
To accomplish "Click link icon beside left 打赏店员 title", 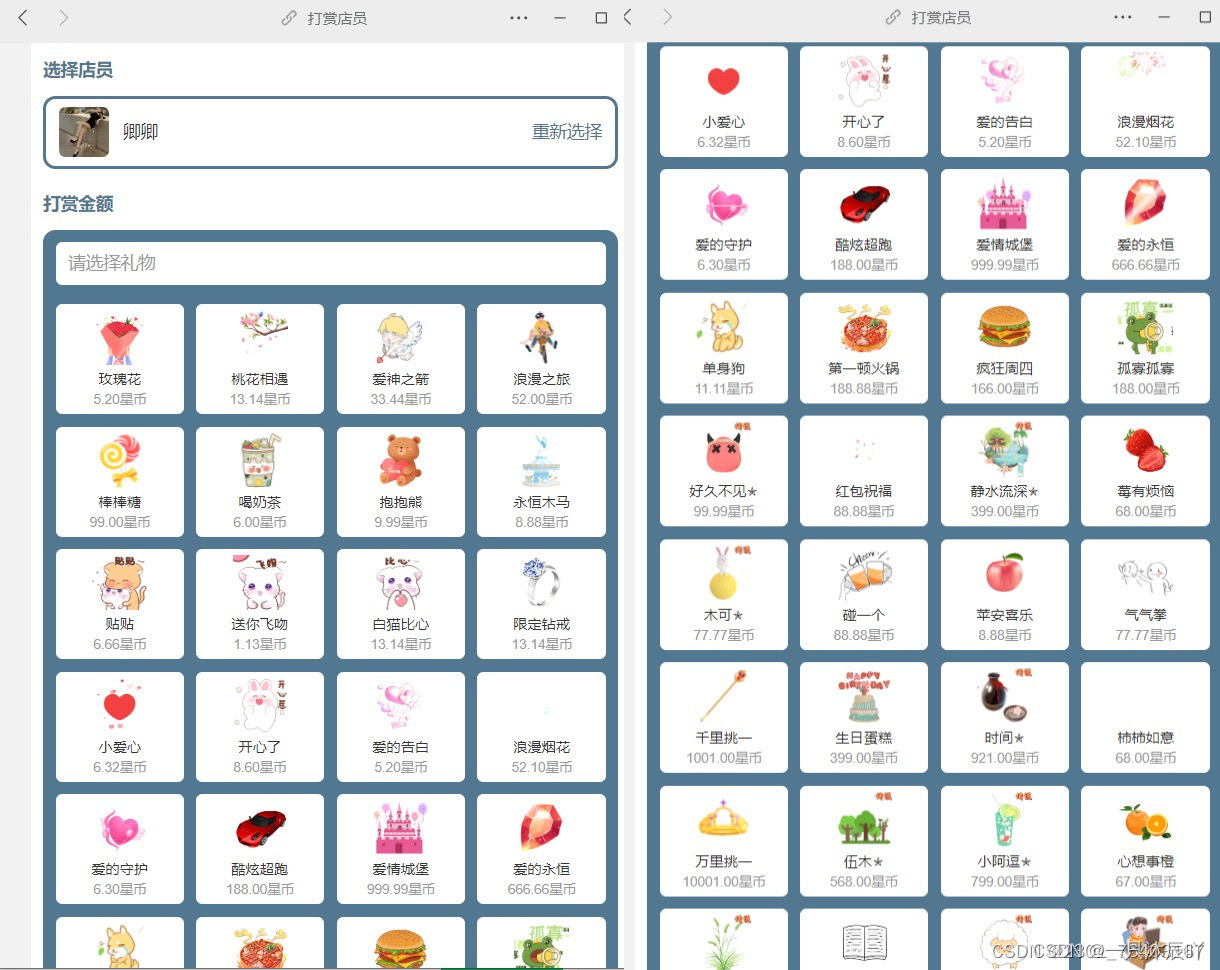I will pos(289,18).
